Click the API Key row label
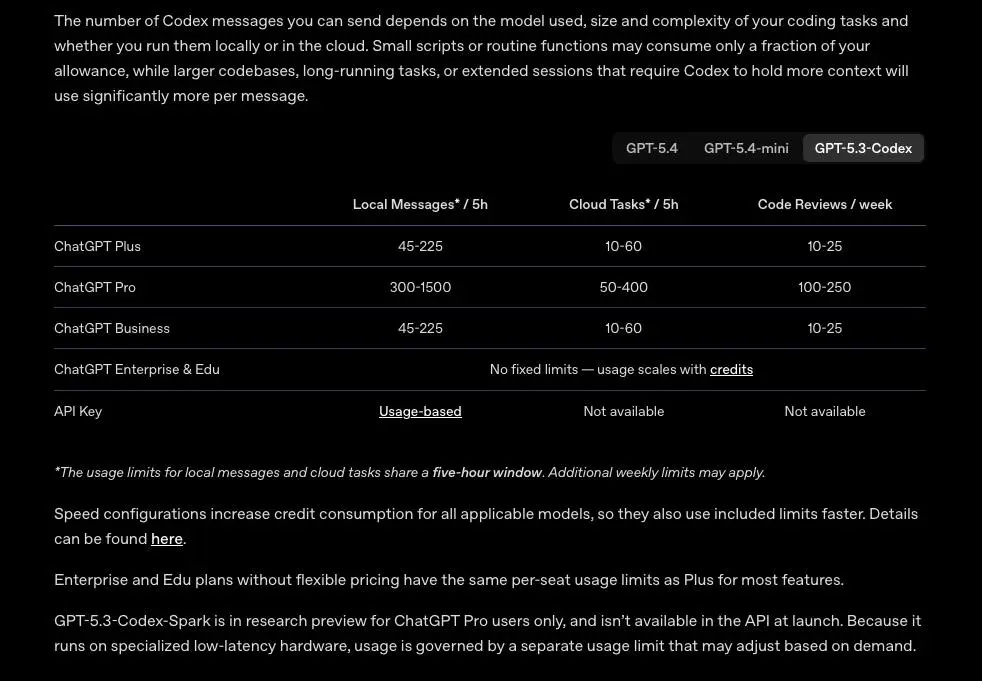 pyautogui.click(x=78, y=411)
